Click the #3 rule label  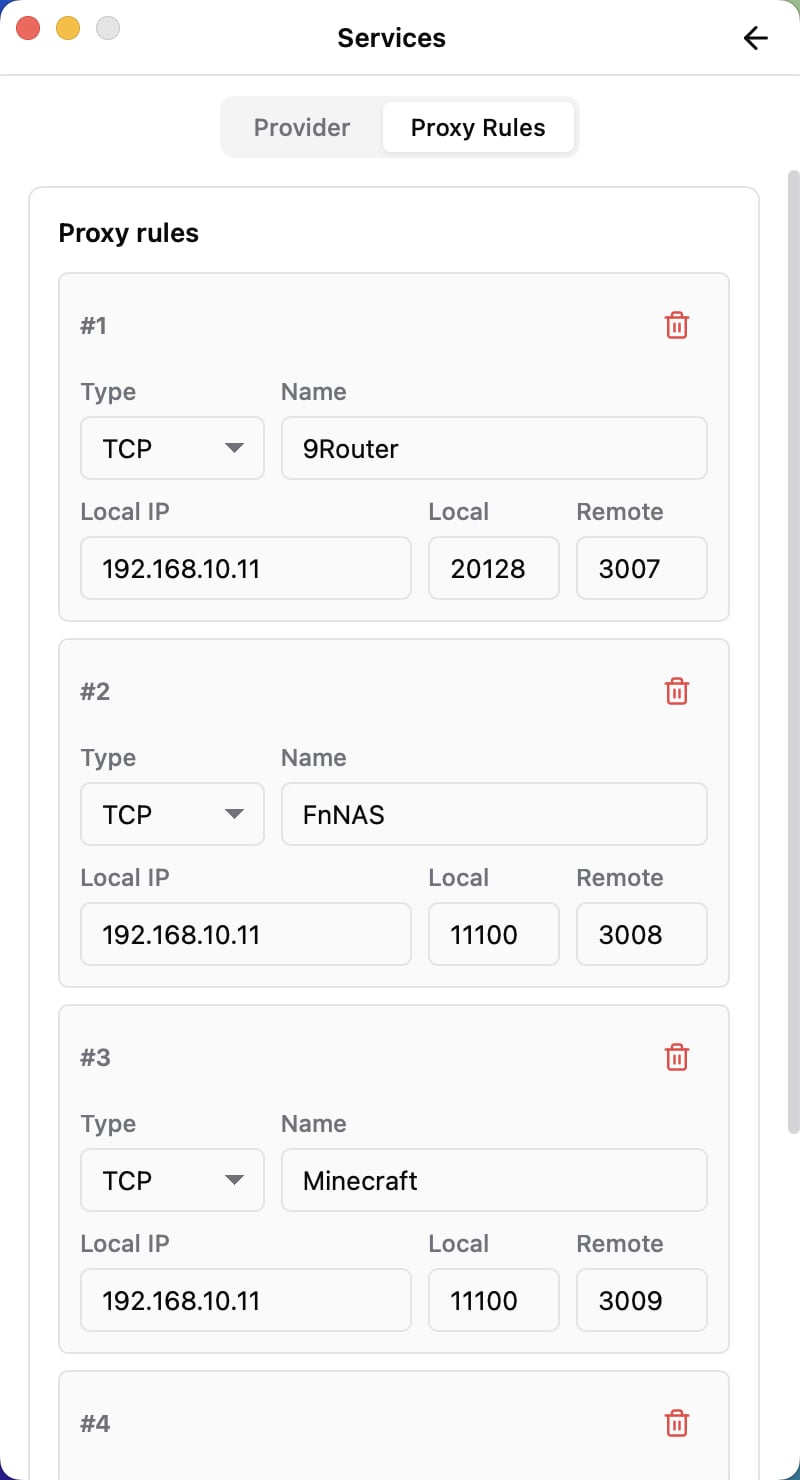(x=95, y=1057)
